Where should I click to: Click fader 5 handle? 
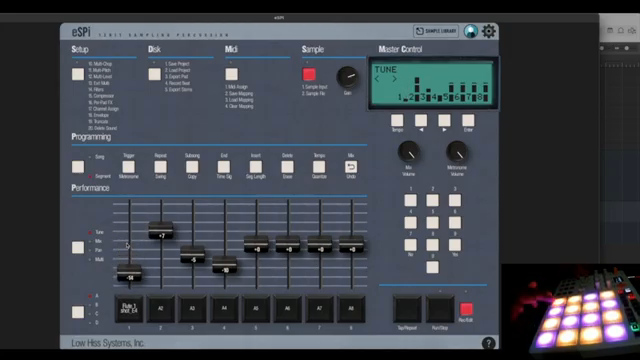(x=256, y=244)
